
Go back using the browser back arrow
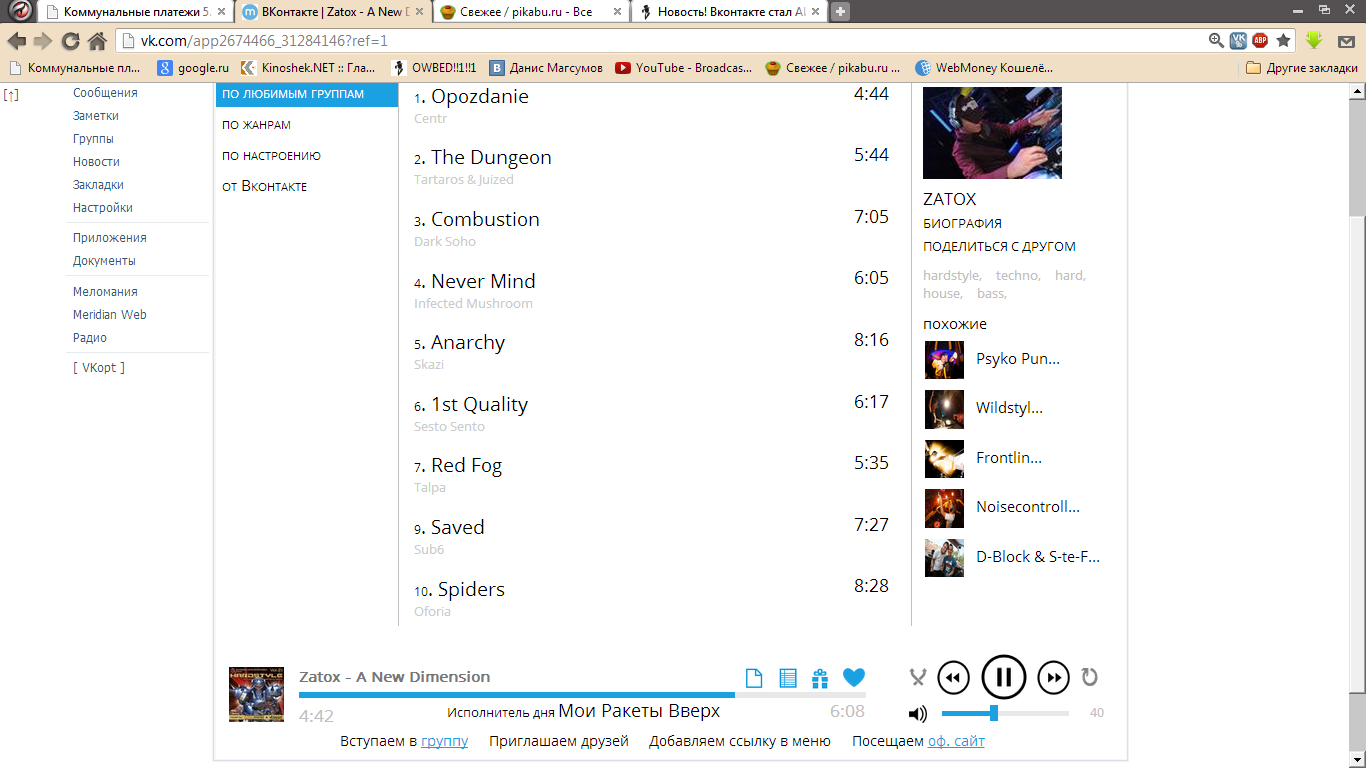pyautogui.click(x=16, y=41)
